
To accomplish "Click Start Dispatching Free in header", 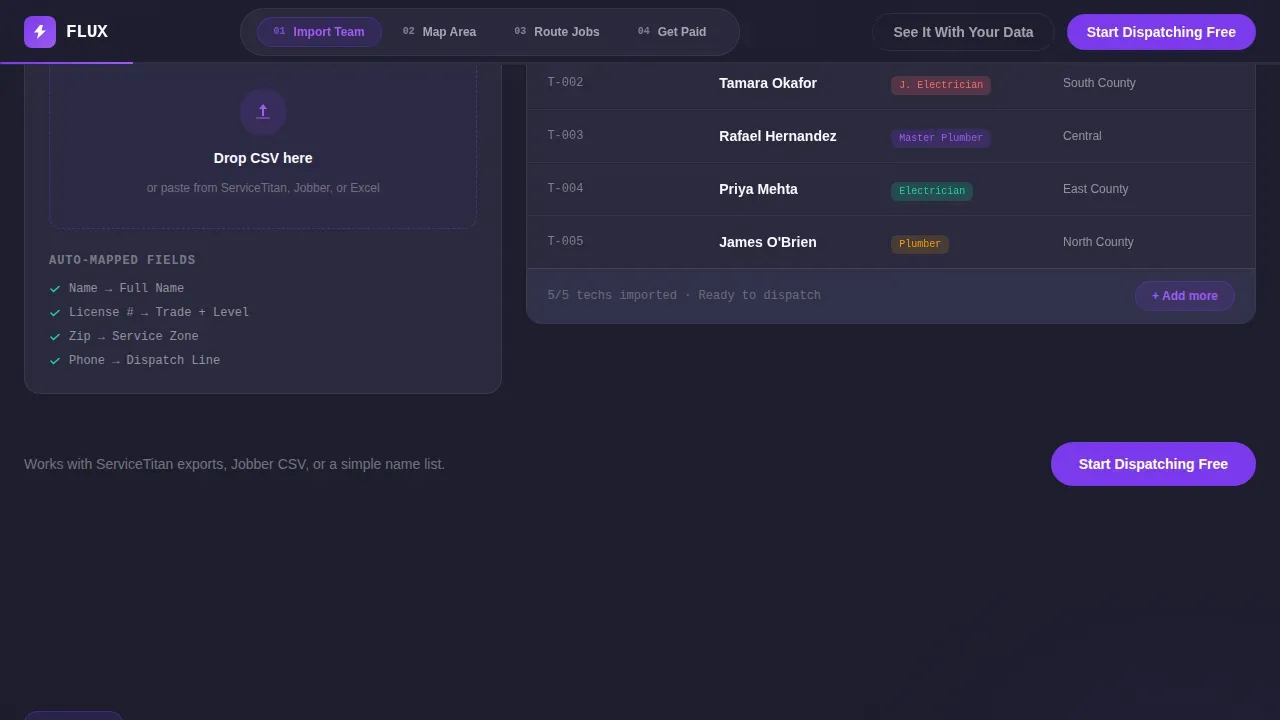I will 1161,32.
